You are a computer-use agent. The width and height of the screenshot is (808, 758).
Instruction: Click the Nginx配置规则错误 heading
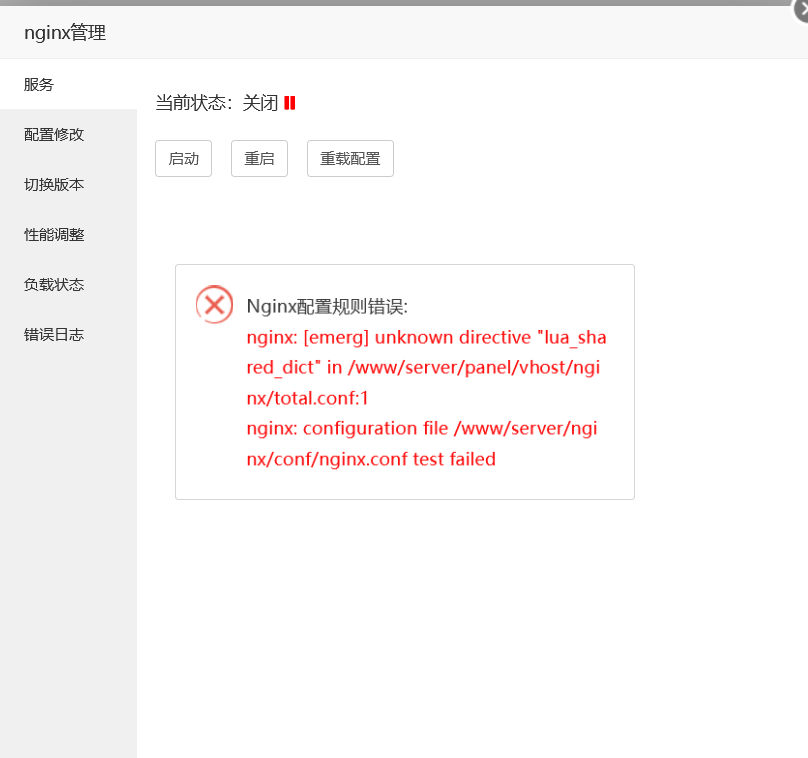pyautogui.click(x=327, y=307)
